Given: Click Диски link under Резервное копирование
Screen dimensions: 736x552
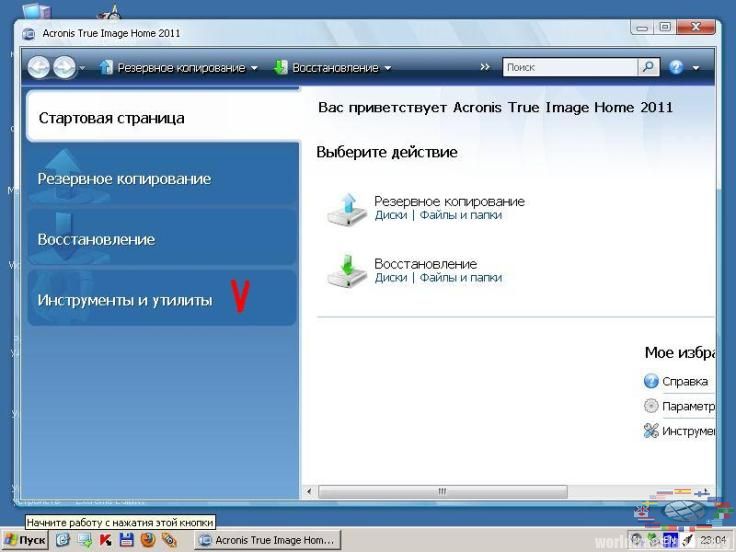Looking at the screenshot, I should [x=390, y=215].
